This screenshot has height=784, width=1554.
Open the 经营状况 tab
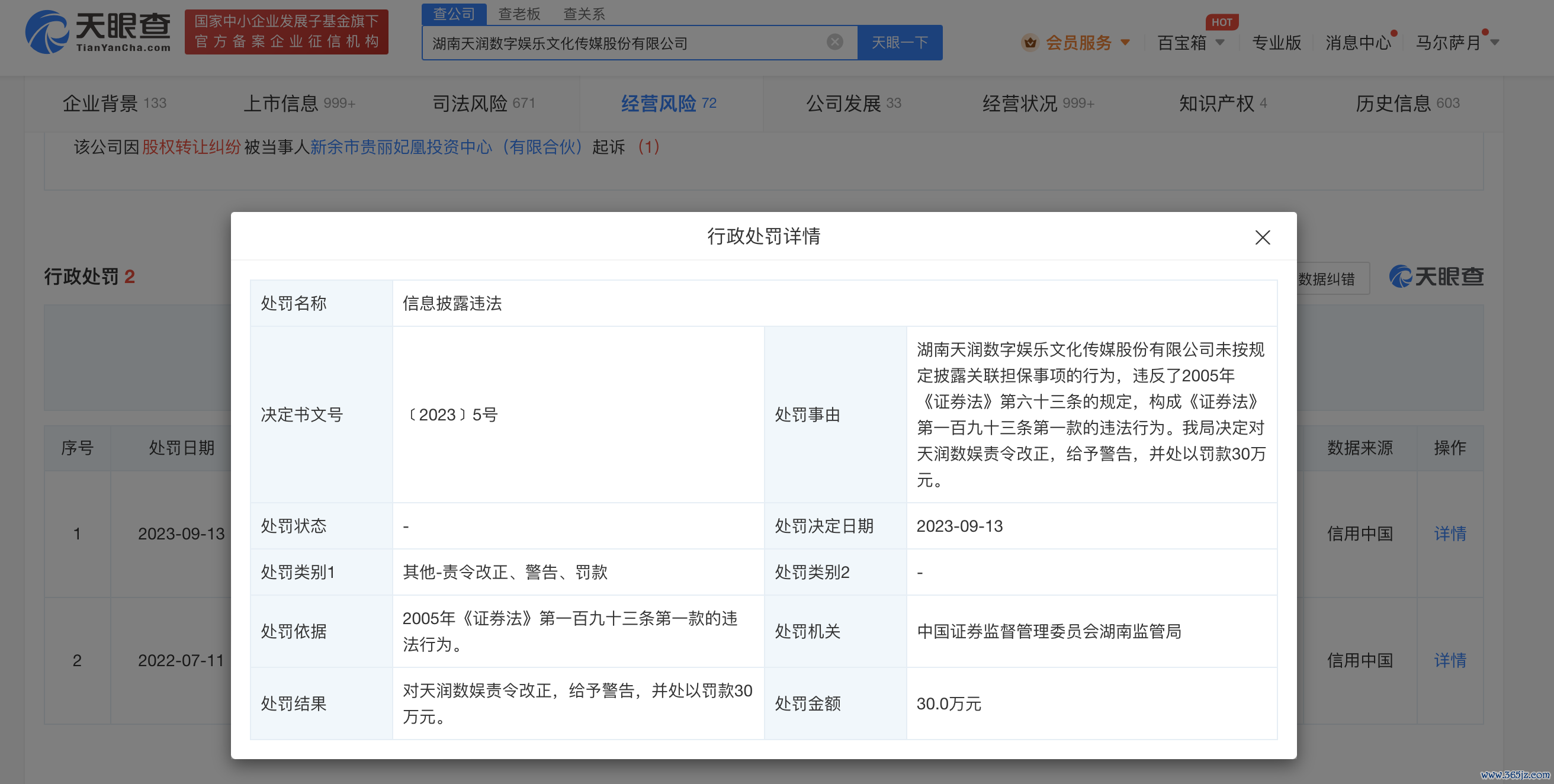tap(1038, 104)
